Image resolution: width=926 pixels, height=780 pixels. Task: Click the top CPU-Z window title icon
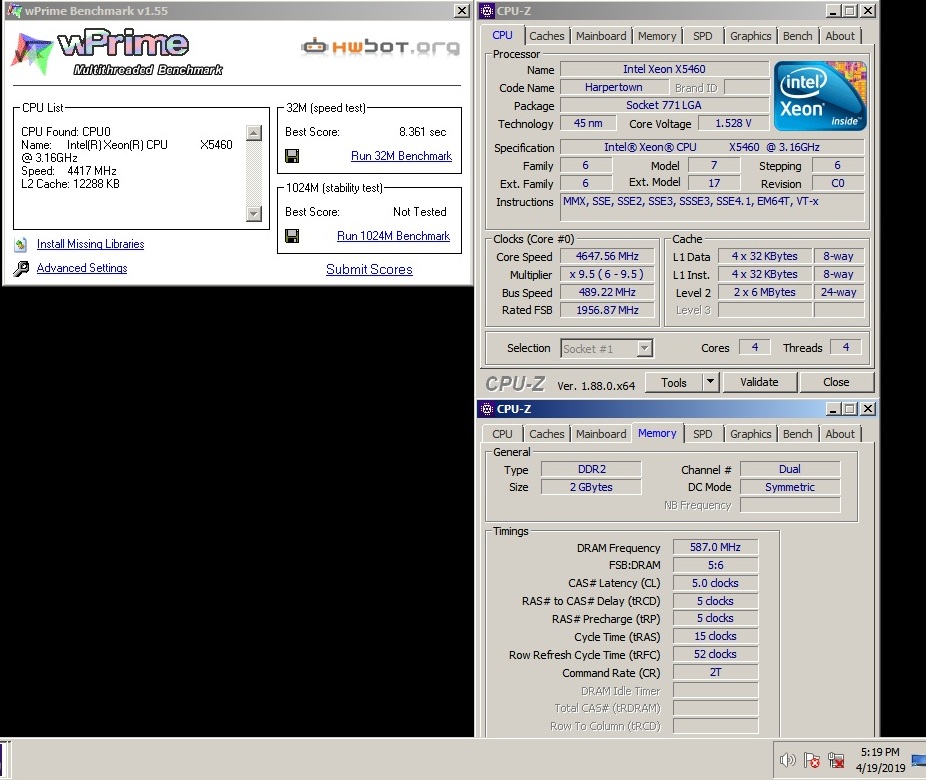pos(487,11)
